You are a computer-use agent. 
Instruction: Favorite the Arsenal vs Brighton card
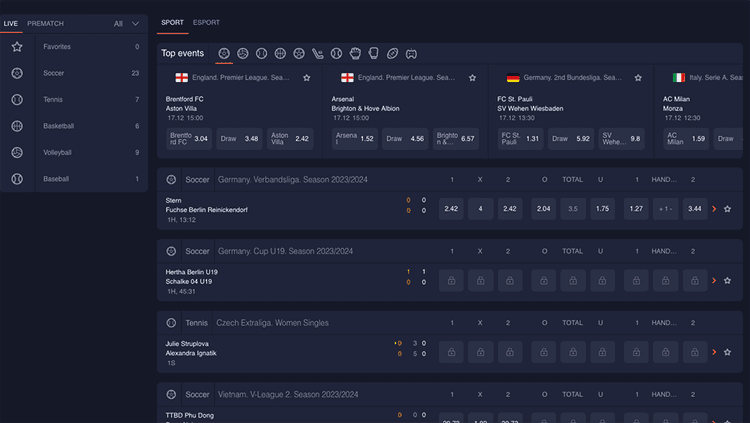(472, 78)
